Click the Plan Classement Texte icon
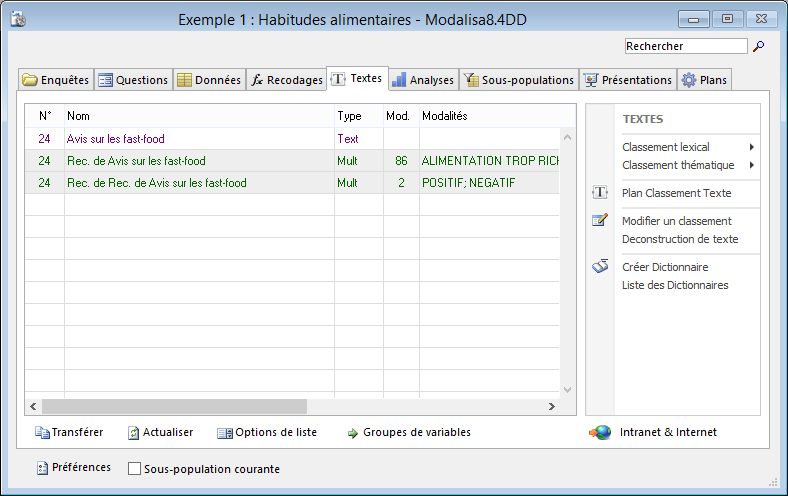Viewport: 788px width, 496px height. 600,193
